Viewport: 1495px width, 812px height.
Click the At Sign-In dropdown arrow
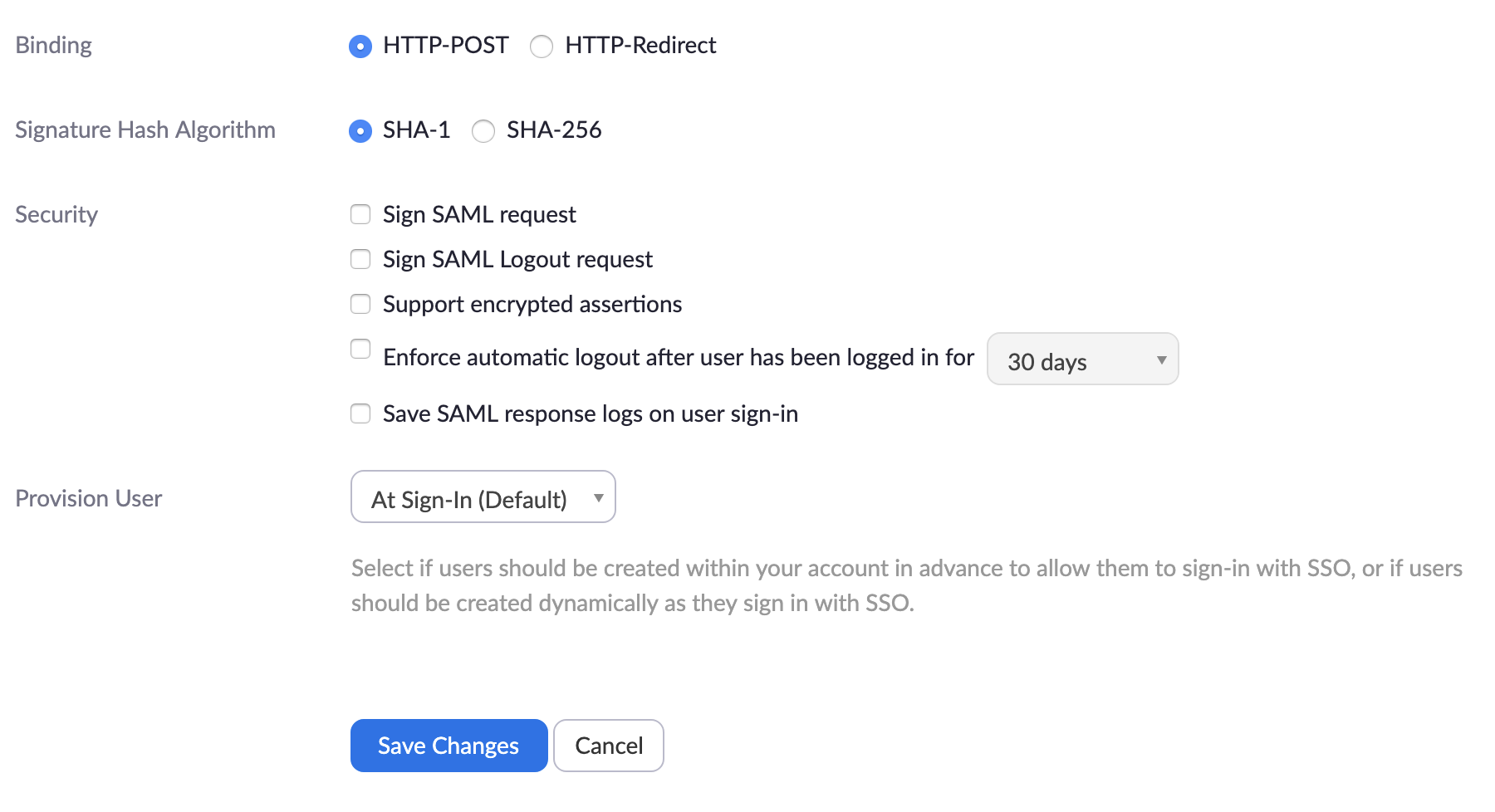[598, 496]
